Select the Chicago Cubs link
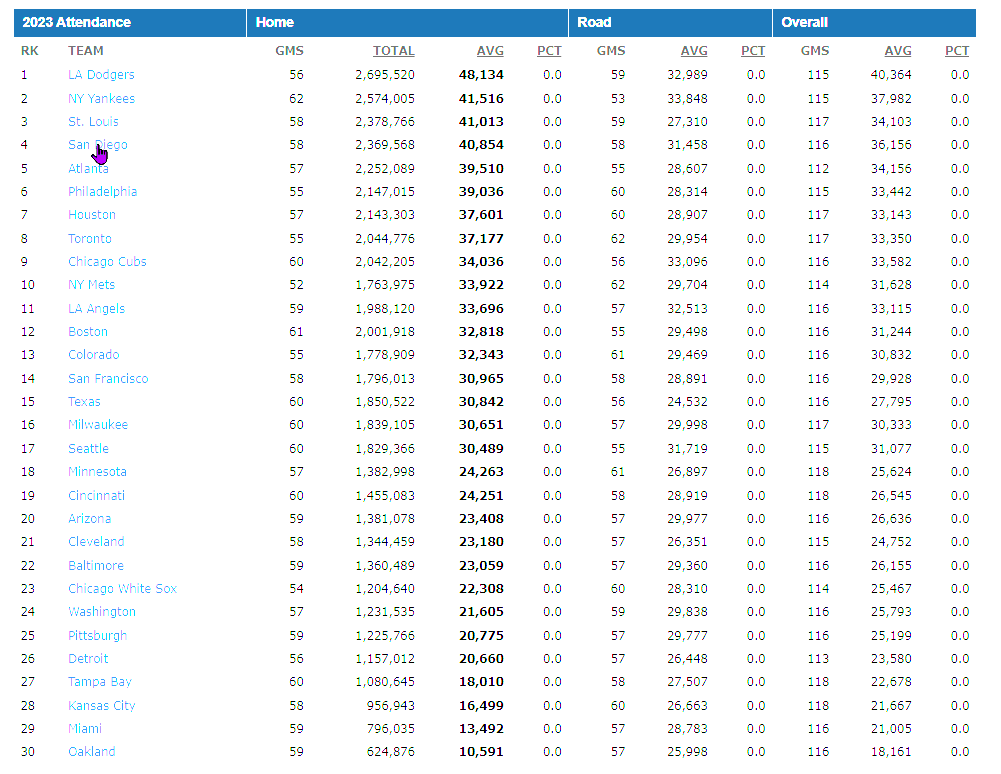 pos(107,262)
